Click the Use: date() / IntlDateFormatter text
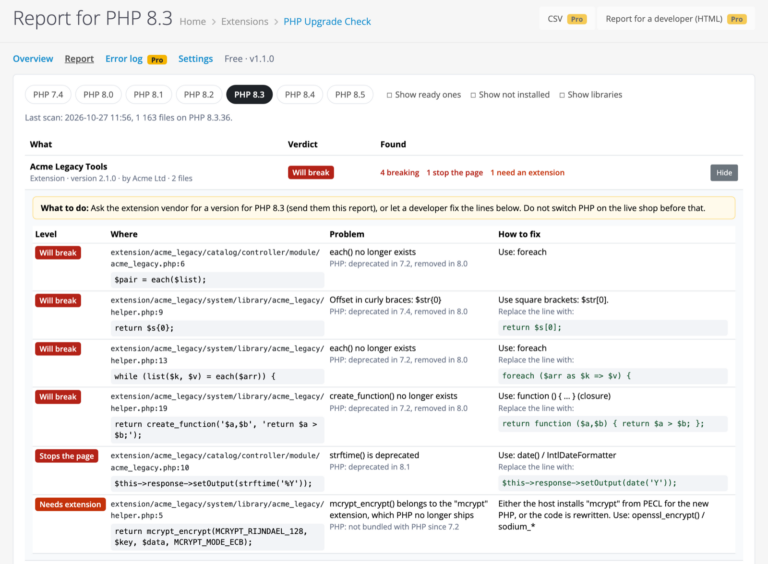768x564 pixels. click(557, 455)
